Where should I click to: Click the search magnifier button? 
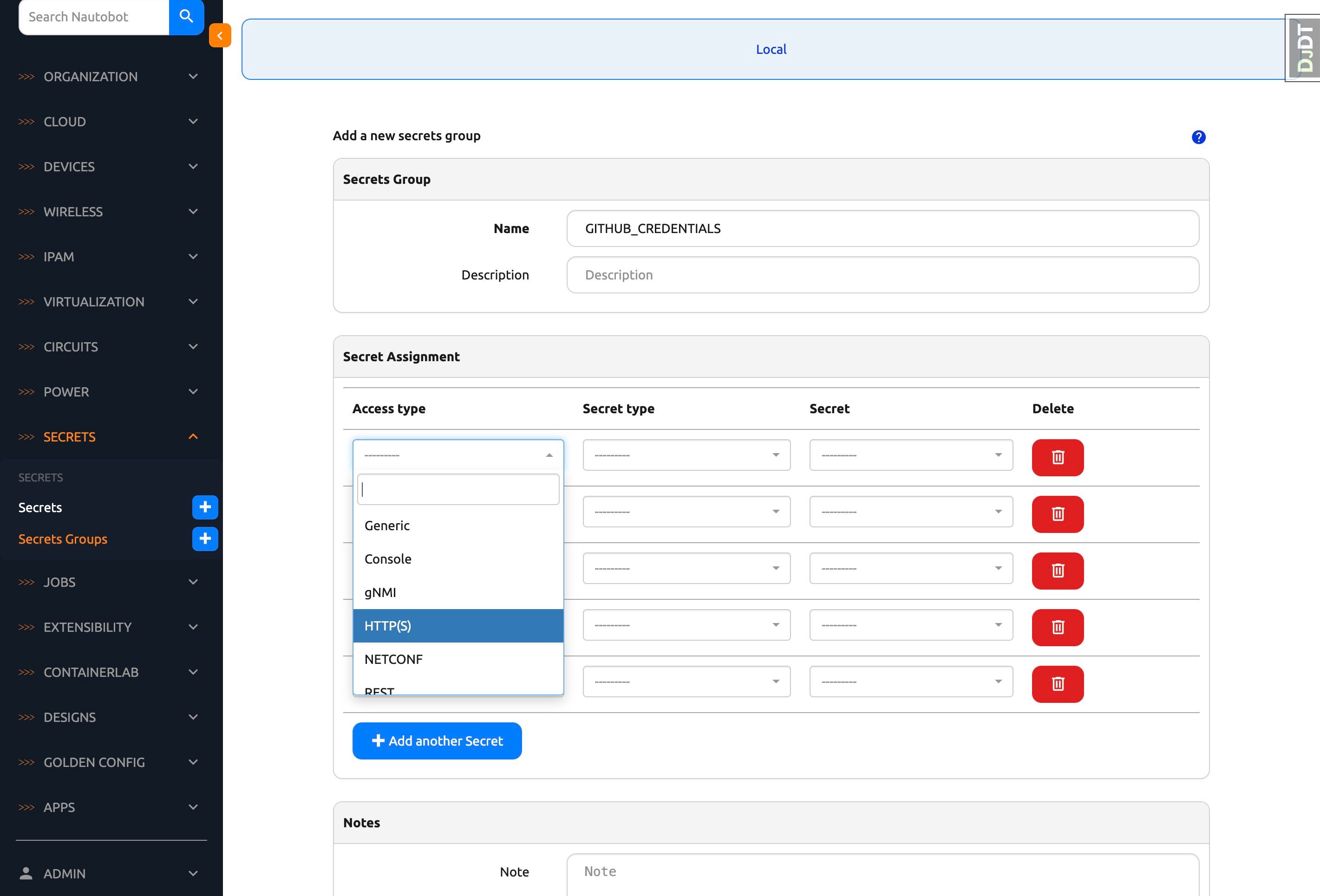click(x=186, y=16)
